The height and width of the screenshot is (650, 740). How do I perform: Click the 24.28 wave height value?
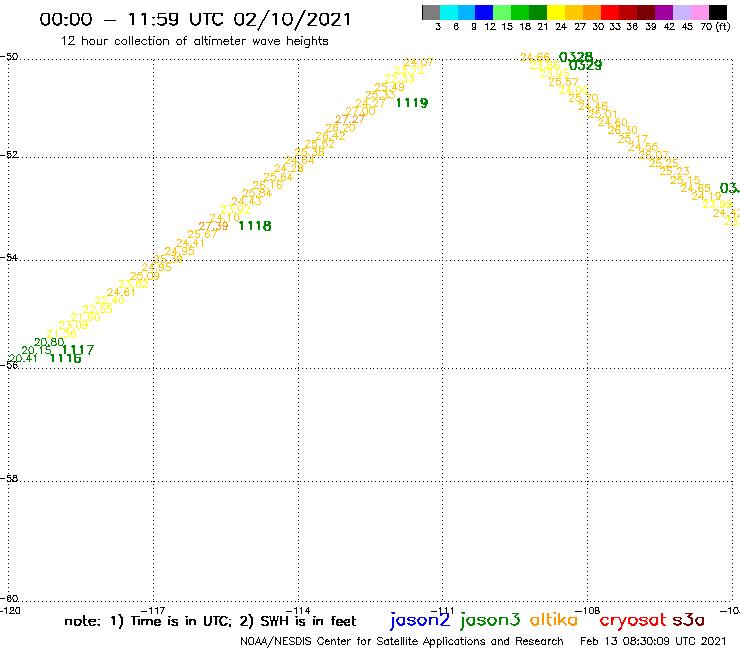[x=288, y=169]
